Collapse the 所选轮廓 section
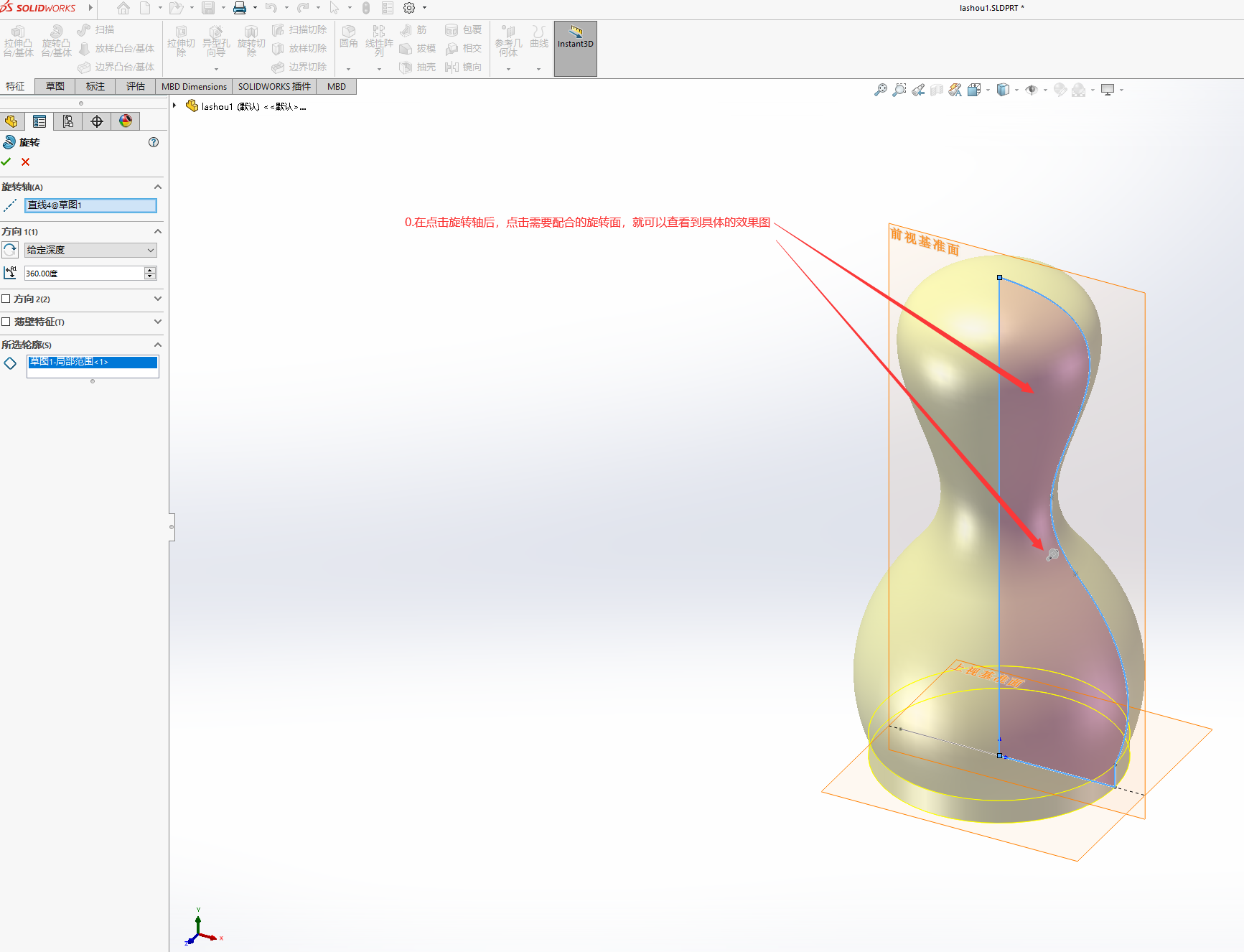1244x952 pixels. click(158, 345)
